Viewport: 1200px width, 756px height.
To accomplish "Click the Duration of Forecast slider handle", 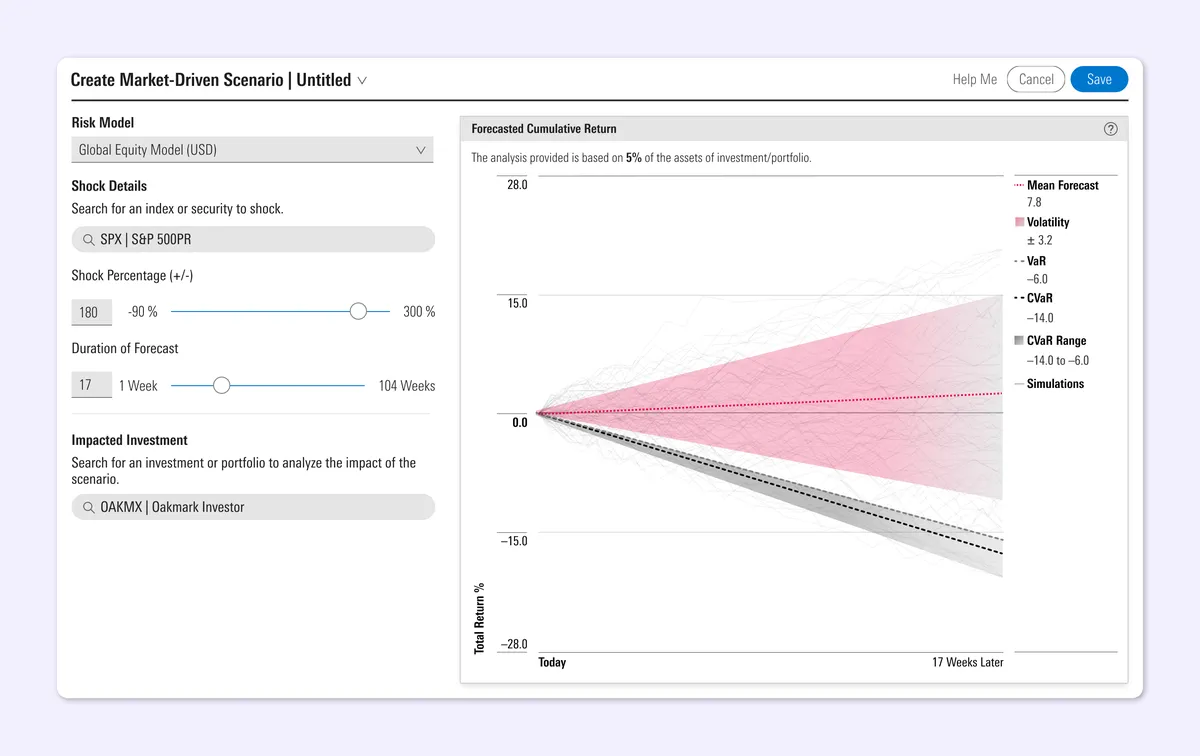I will (x=222, y=385).
